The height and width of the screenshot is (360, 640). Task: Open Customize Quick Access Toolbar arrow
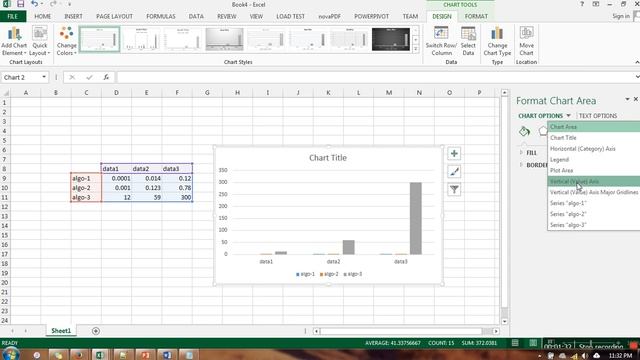[69, 4]
